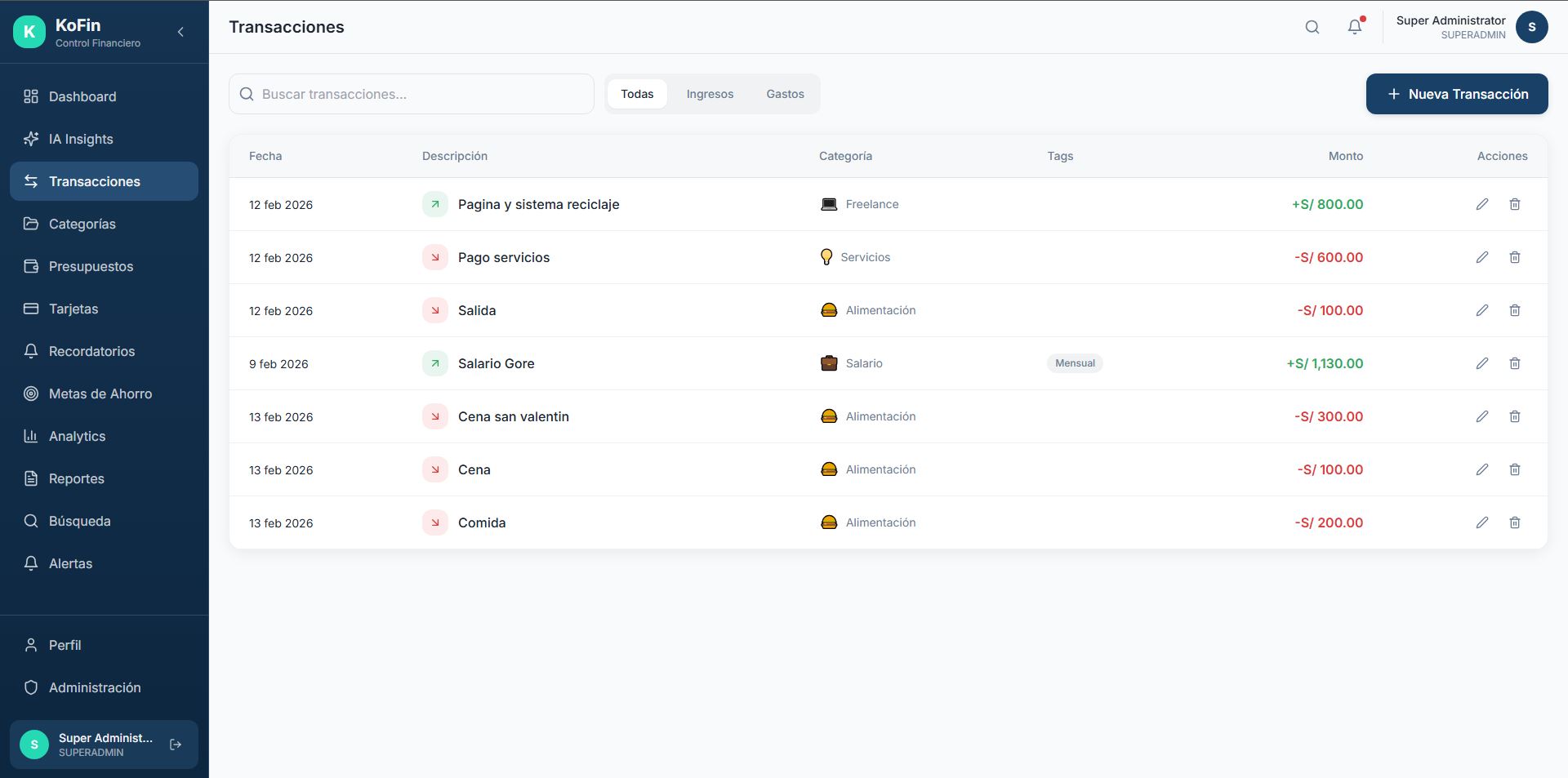Switch to the Ingresos filter tab
The height and width of the screenshot is (778, 1568).
coord(709,94)
